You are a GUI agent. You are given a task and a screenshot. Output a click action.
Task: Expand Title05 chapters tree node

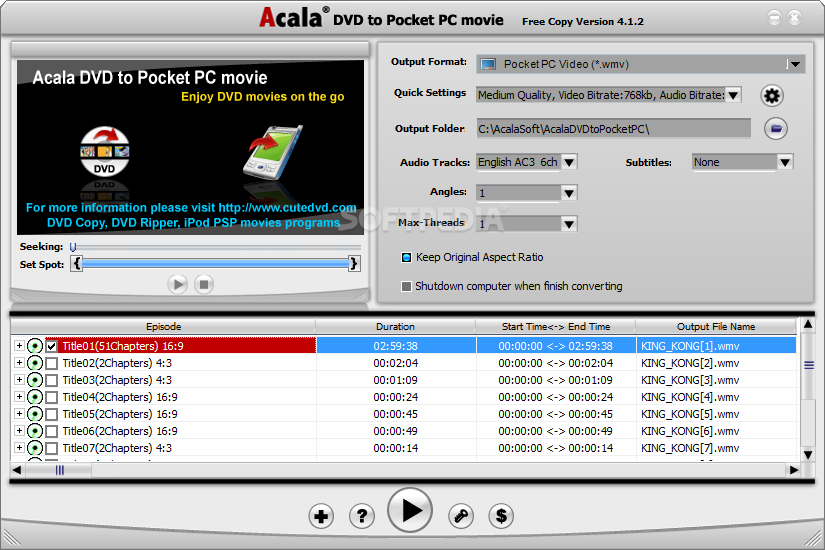pyautogui.click(x=19, y=414)
